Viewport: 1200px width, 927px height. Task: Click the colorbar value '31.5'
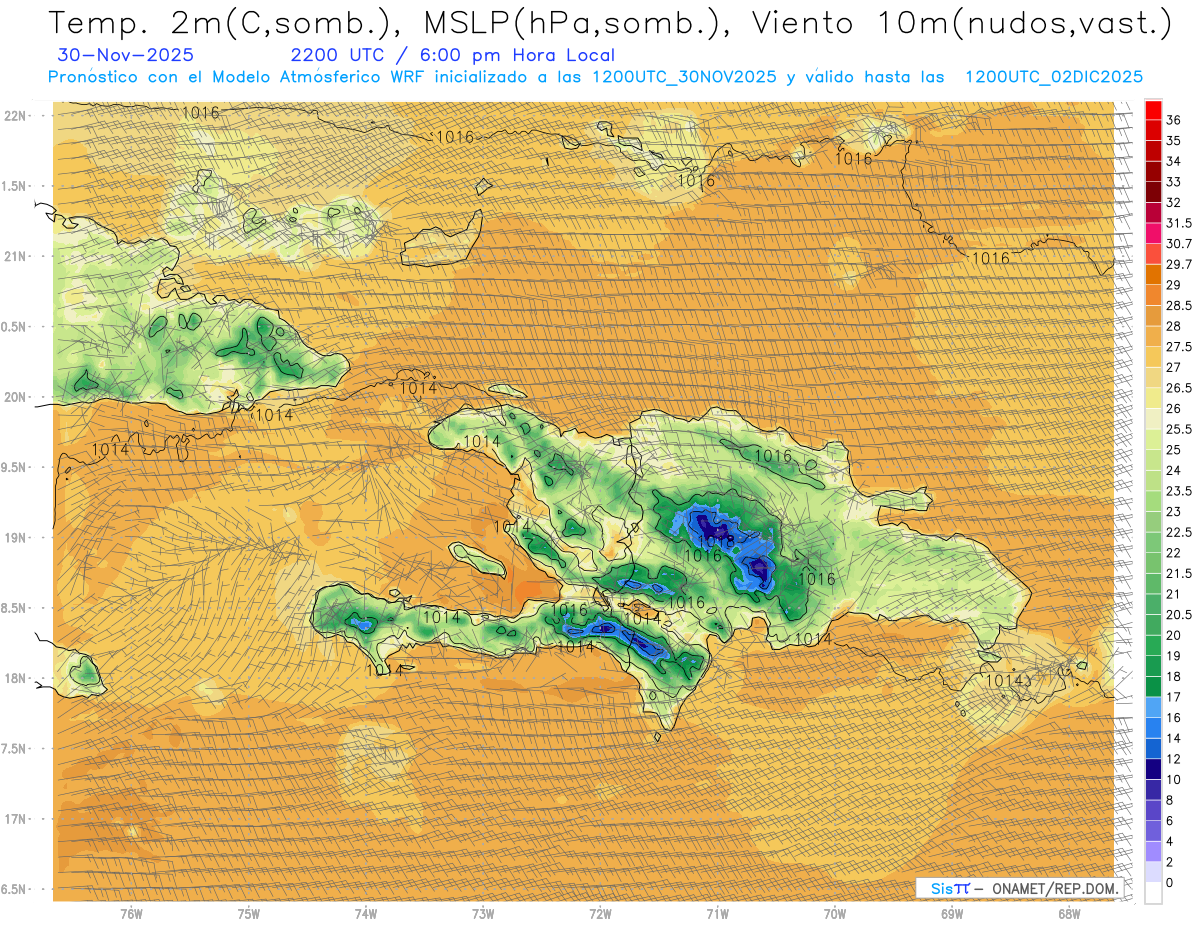[x=1179, y=223]
